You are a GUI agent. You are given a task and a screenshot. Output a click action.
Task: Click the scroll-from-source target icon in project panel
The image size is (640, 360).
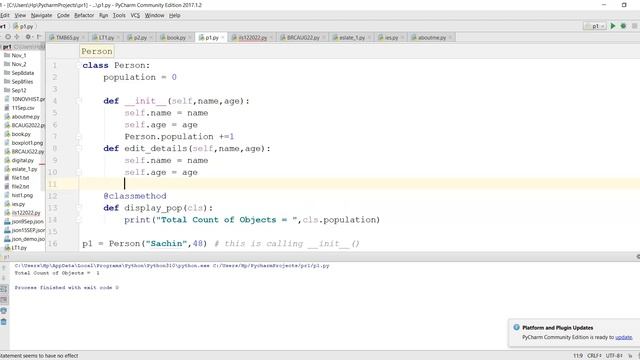coord(8,37)
